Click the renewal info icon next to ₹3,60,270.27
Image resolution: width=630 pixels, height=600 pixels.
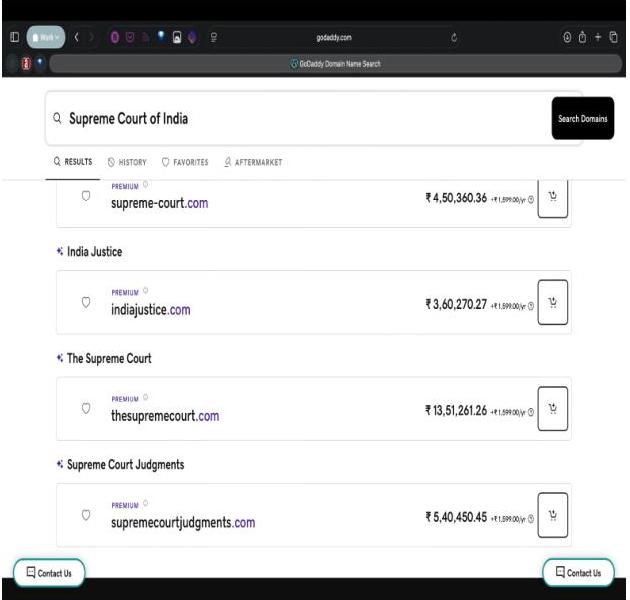tap(531, 306)
